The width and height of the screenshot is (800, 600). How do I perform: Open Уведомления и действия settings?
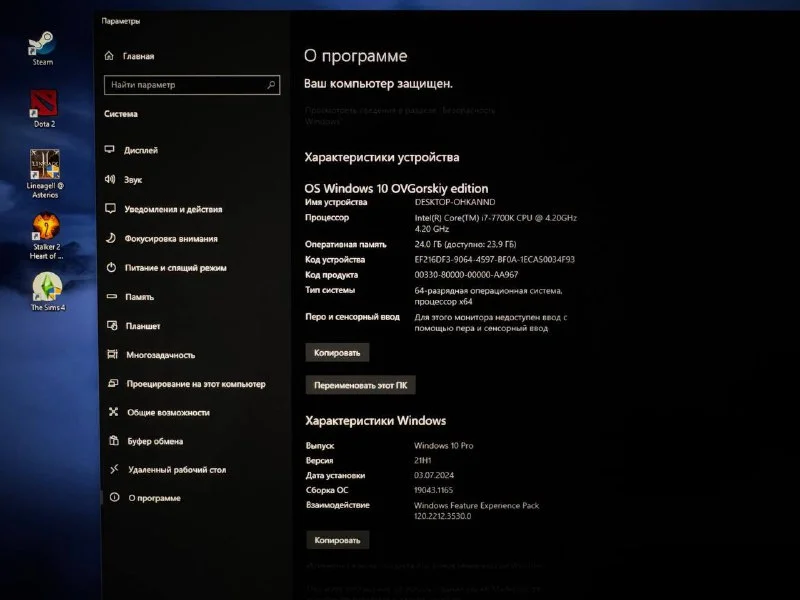coord(173,209)
